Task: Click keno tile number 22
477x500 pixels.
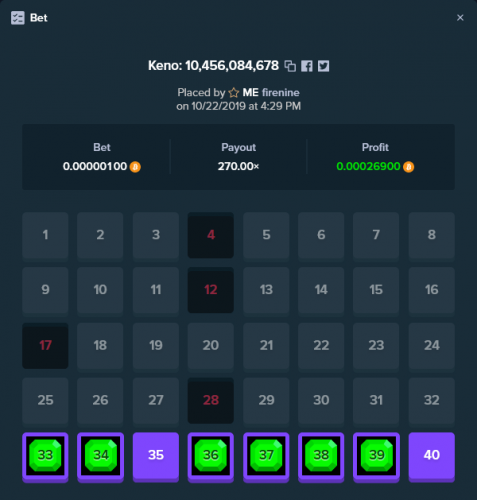Action: pyautogui.click(x=321, y=346)
